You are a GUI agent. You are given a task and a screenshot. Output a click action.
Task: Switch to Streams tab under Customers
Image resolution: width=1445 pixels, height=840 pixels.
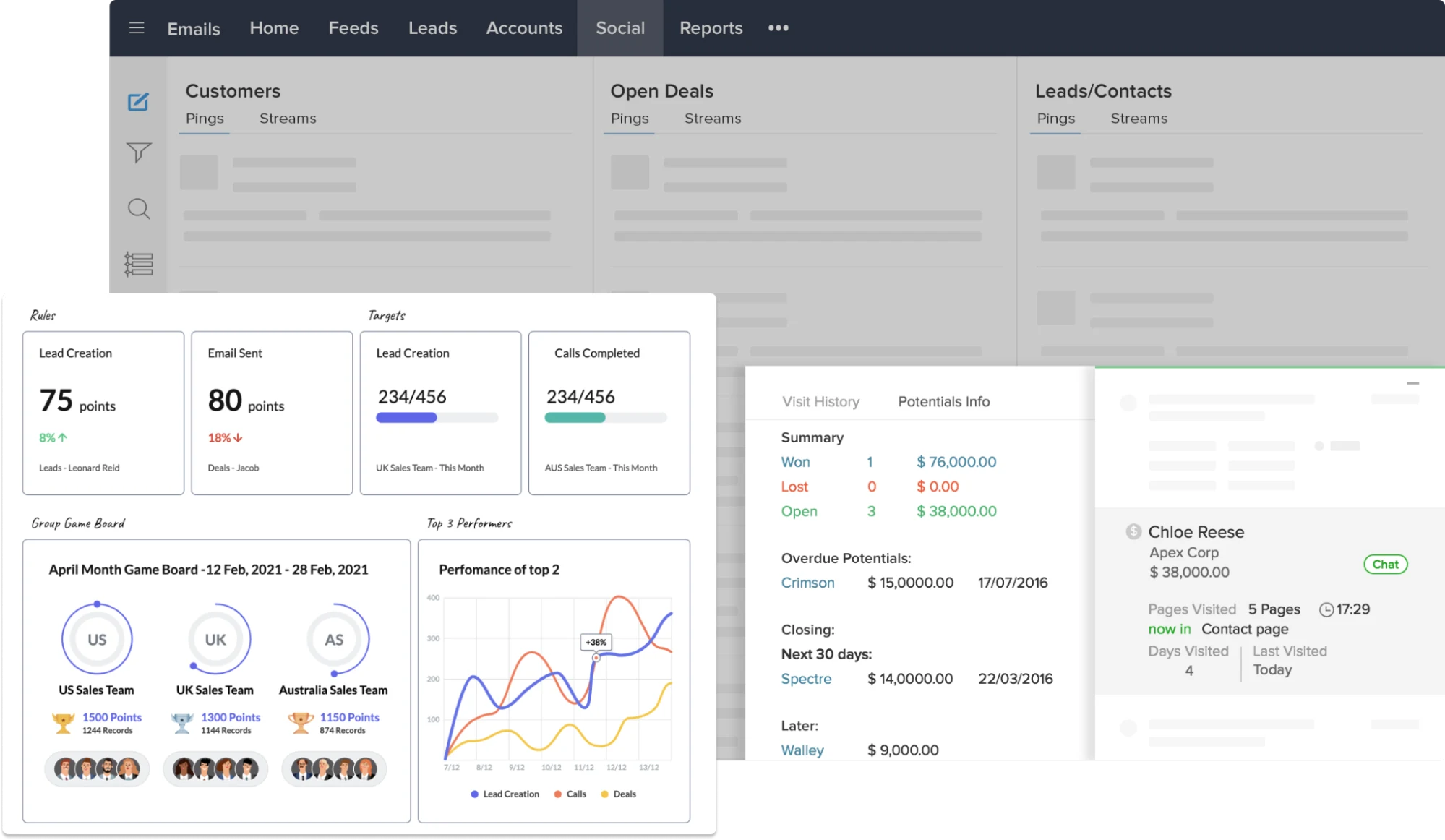point(288,118)
